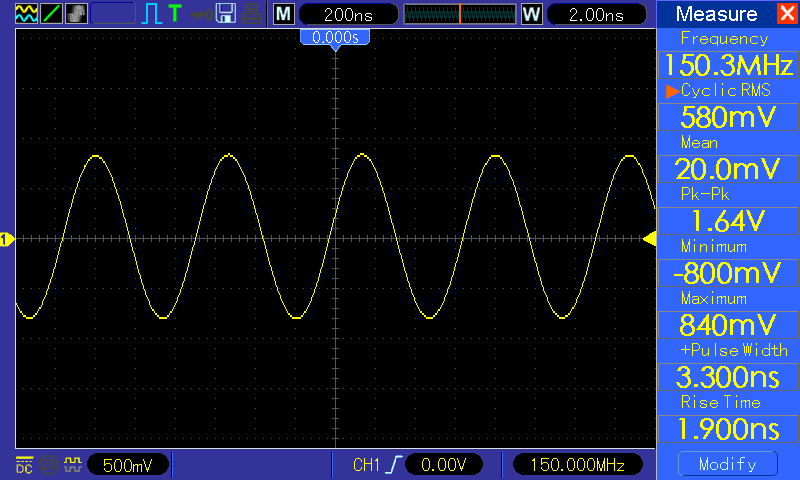Toggle the 20 bandwidth limit icon
Image resolution: width=800 pixels, height=480 pixels.
point(49,465)
